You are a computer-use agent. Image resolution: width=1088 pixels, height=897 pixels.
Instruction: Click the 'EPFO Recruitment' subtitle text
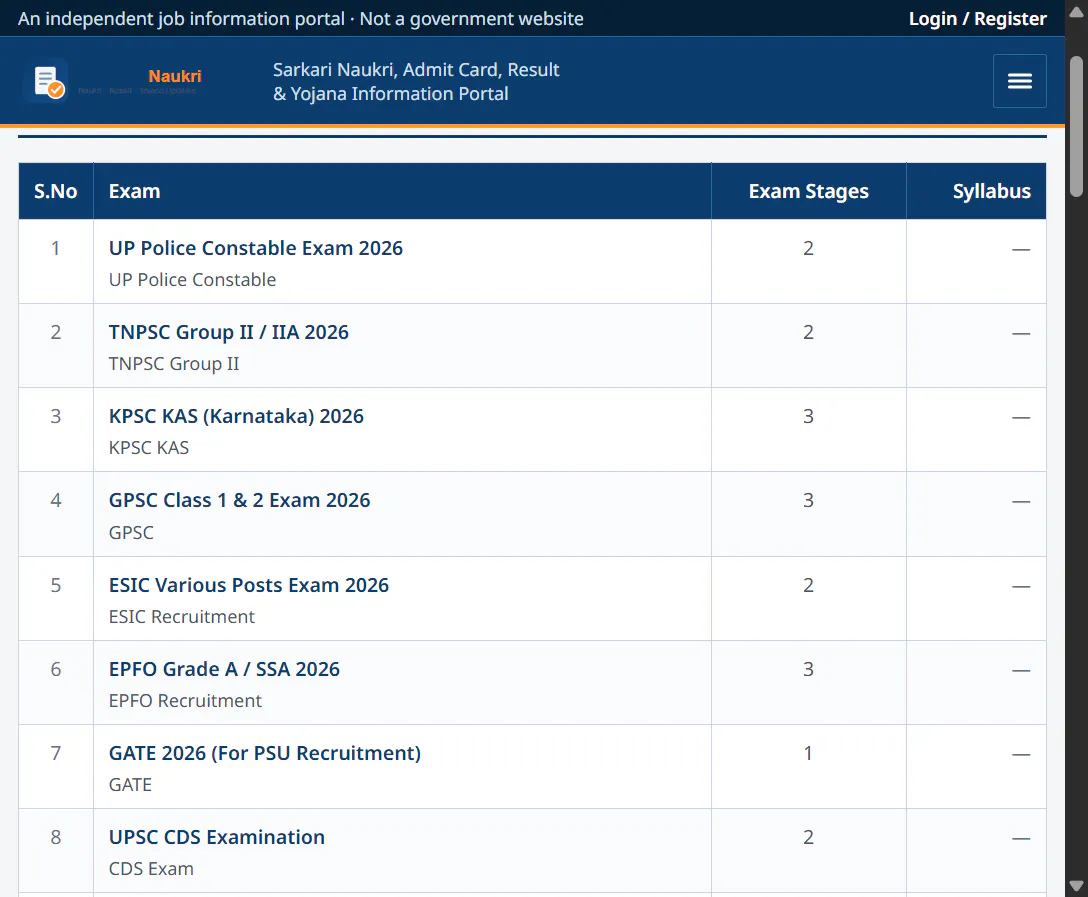(x=185, y=701)
